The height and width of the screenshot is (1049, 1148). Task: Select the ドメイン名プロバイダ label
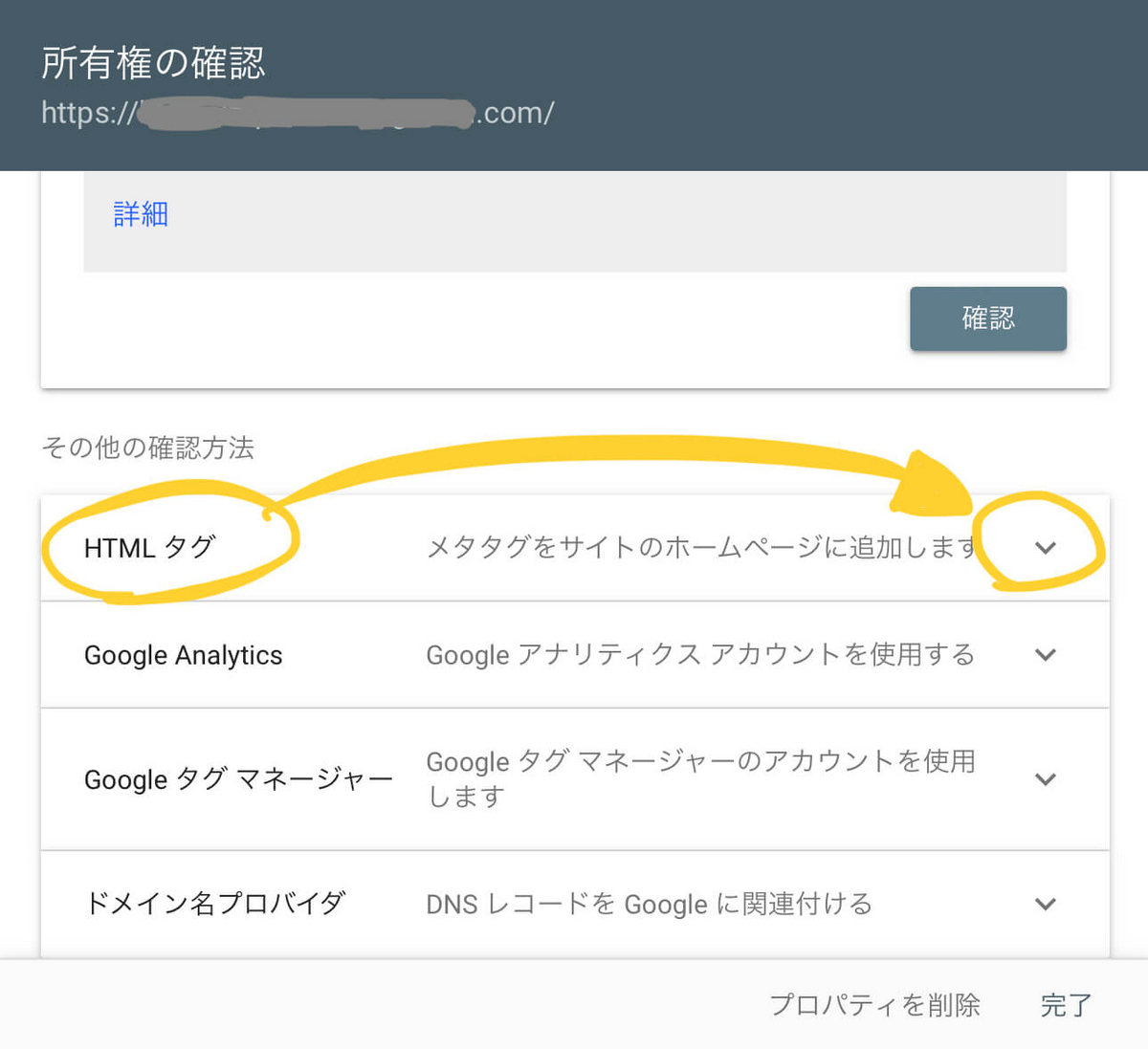pos(214,904)
